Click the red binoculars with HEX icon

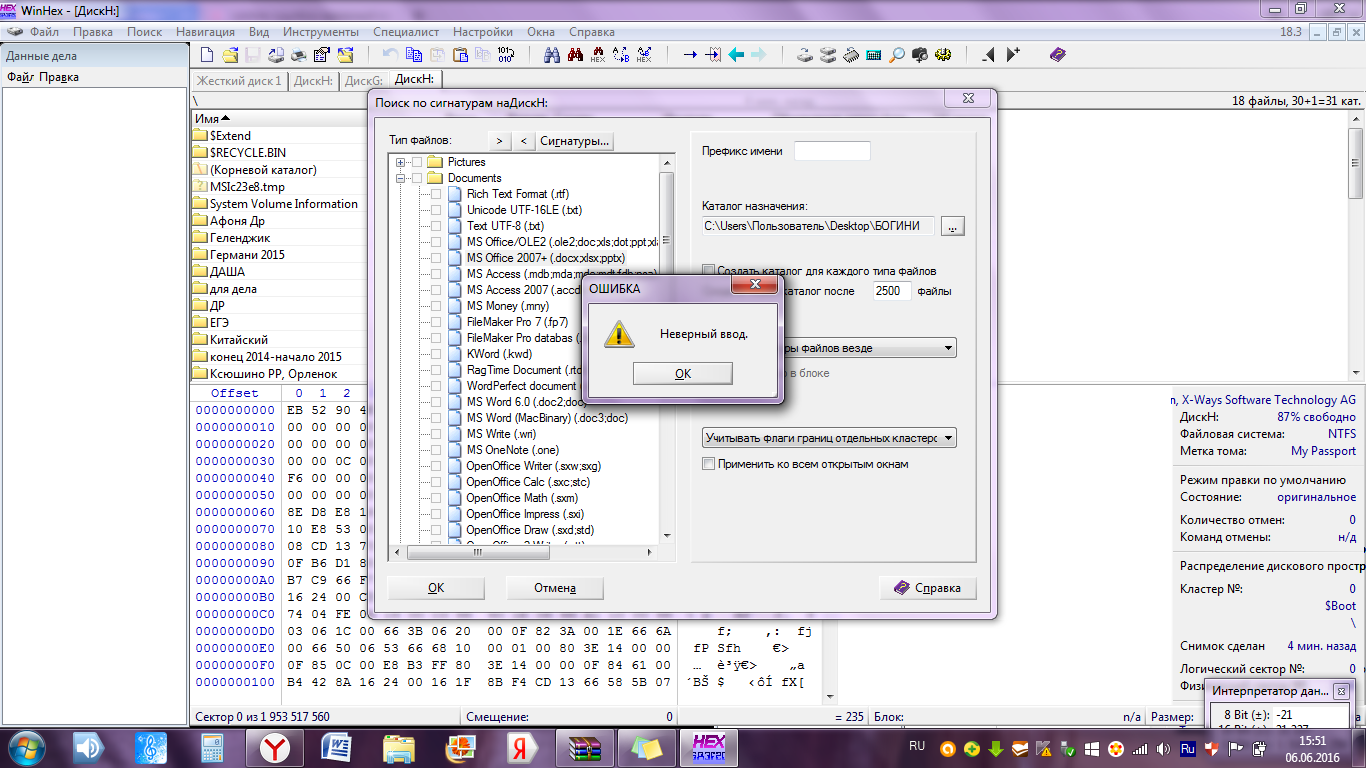597,55
